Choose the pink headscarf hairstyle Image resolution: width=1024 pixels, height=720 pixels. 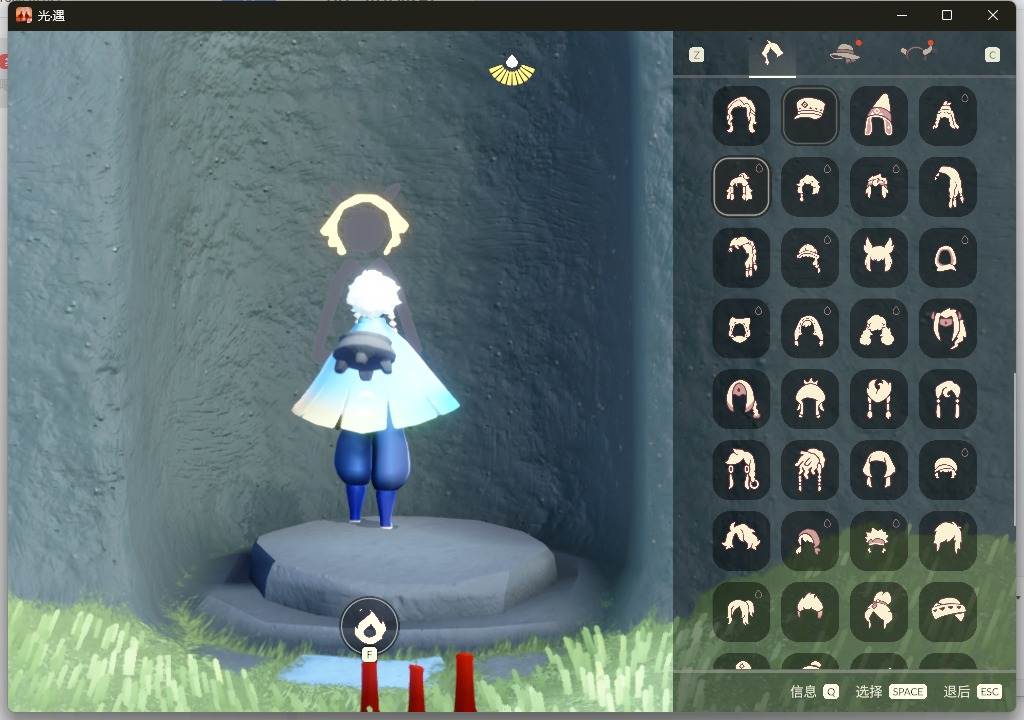(x=810, y=540)
